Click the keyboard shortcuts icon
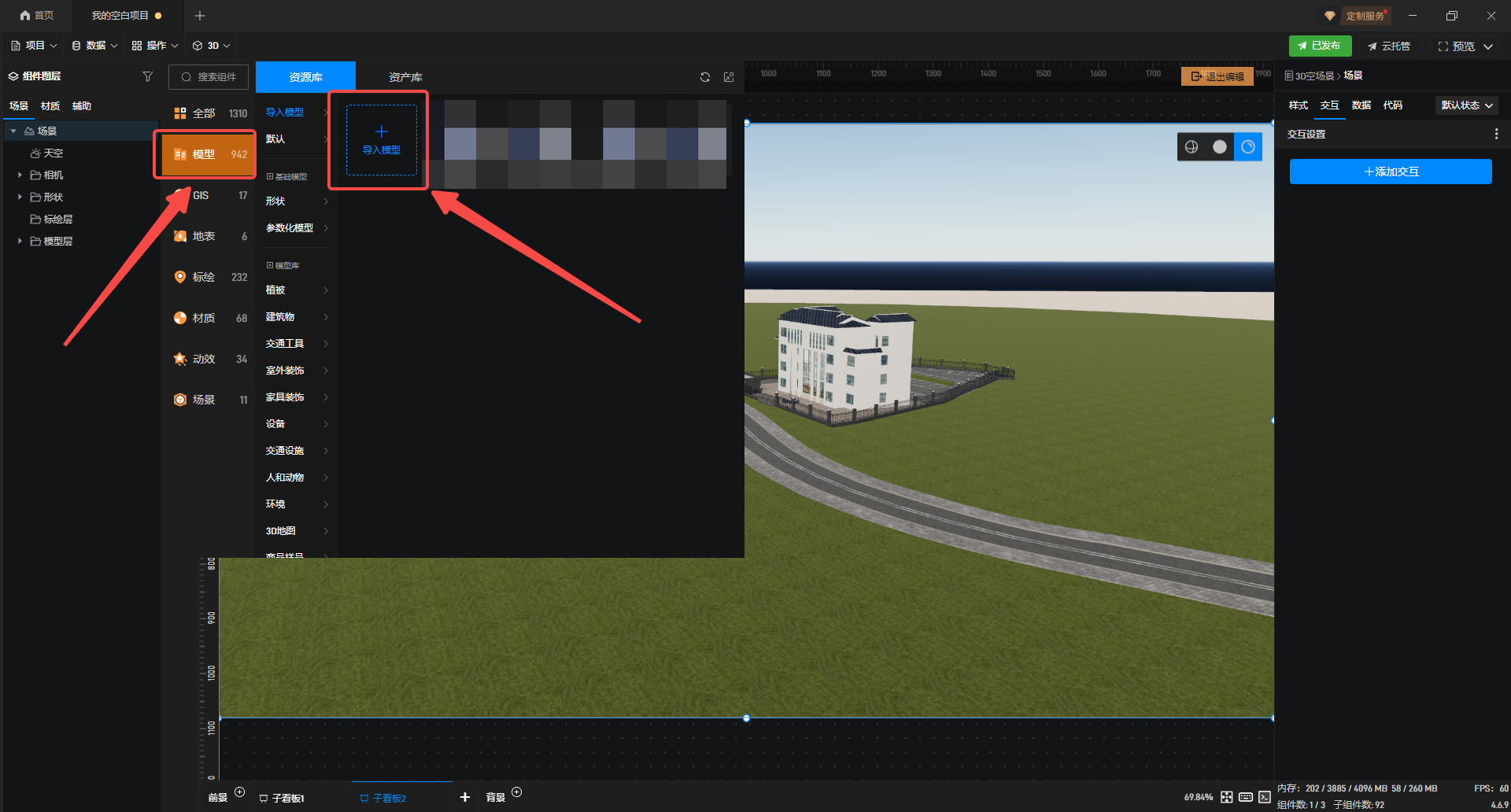The image size is (1511, 812). (x=1245, y=797)
